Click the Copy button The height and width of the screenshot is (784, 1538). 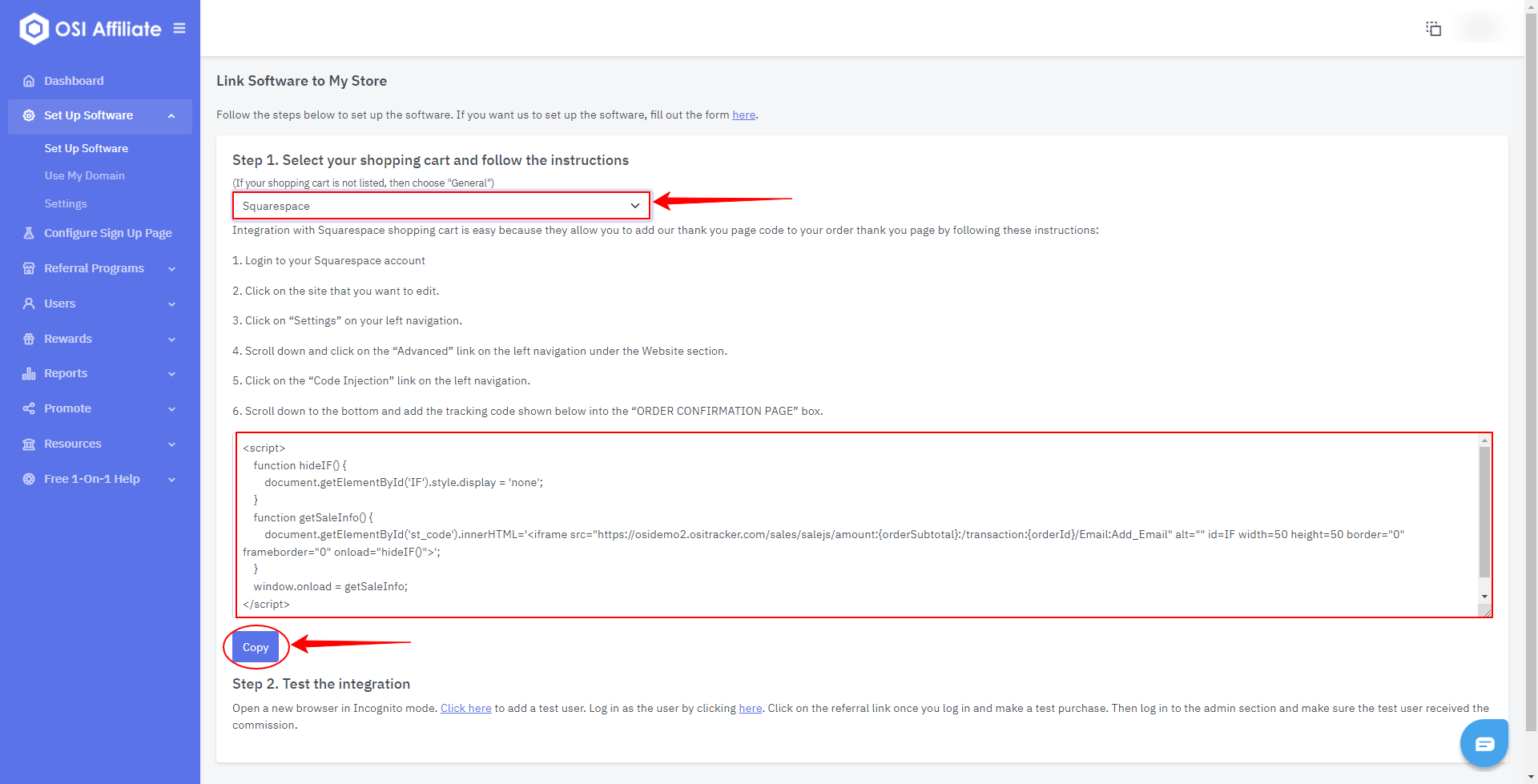256,647
